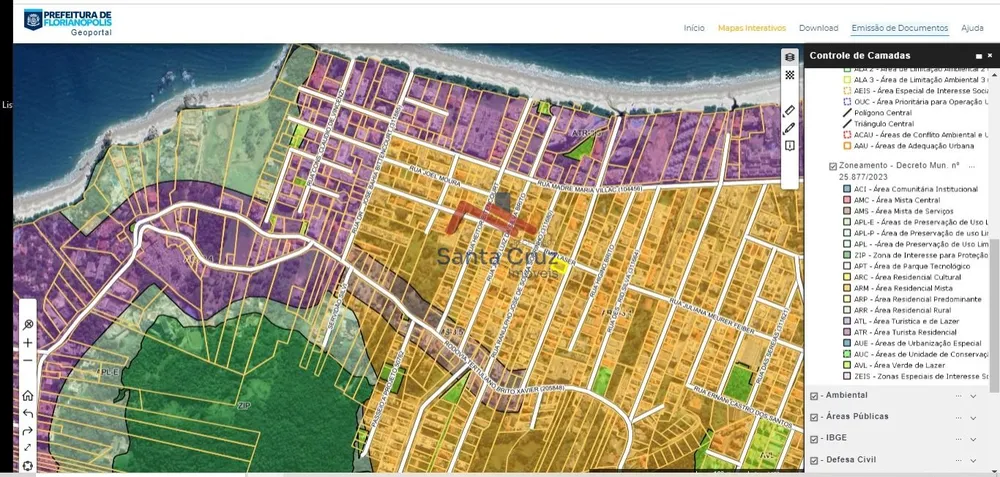
Task: Expand the Áreas Públicas group chevron
Action: [x=973, y=418]
